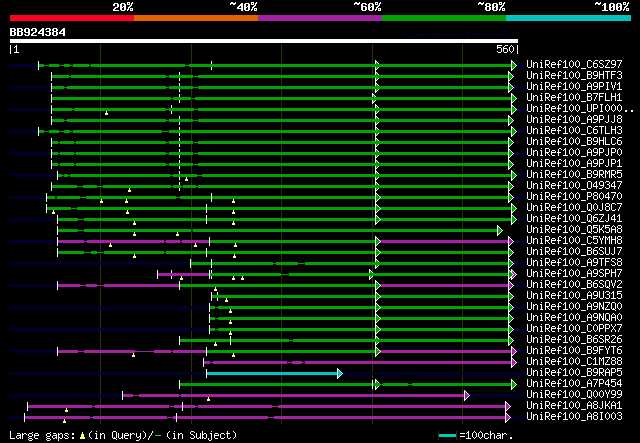Open the truncated UniRef100_UPI000.. entry
The width and height of the screenshot is (640, 443).
[580, 109]
